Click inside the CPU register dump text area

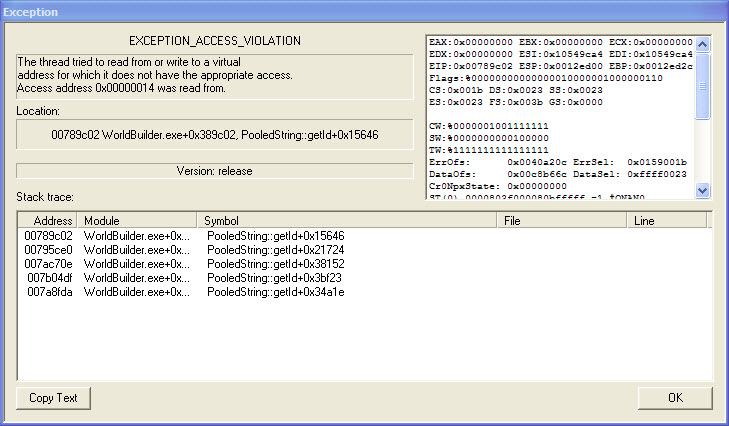pos(560,118)
